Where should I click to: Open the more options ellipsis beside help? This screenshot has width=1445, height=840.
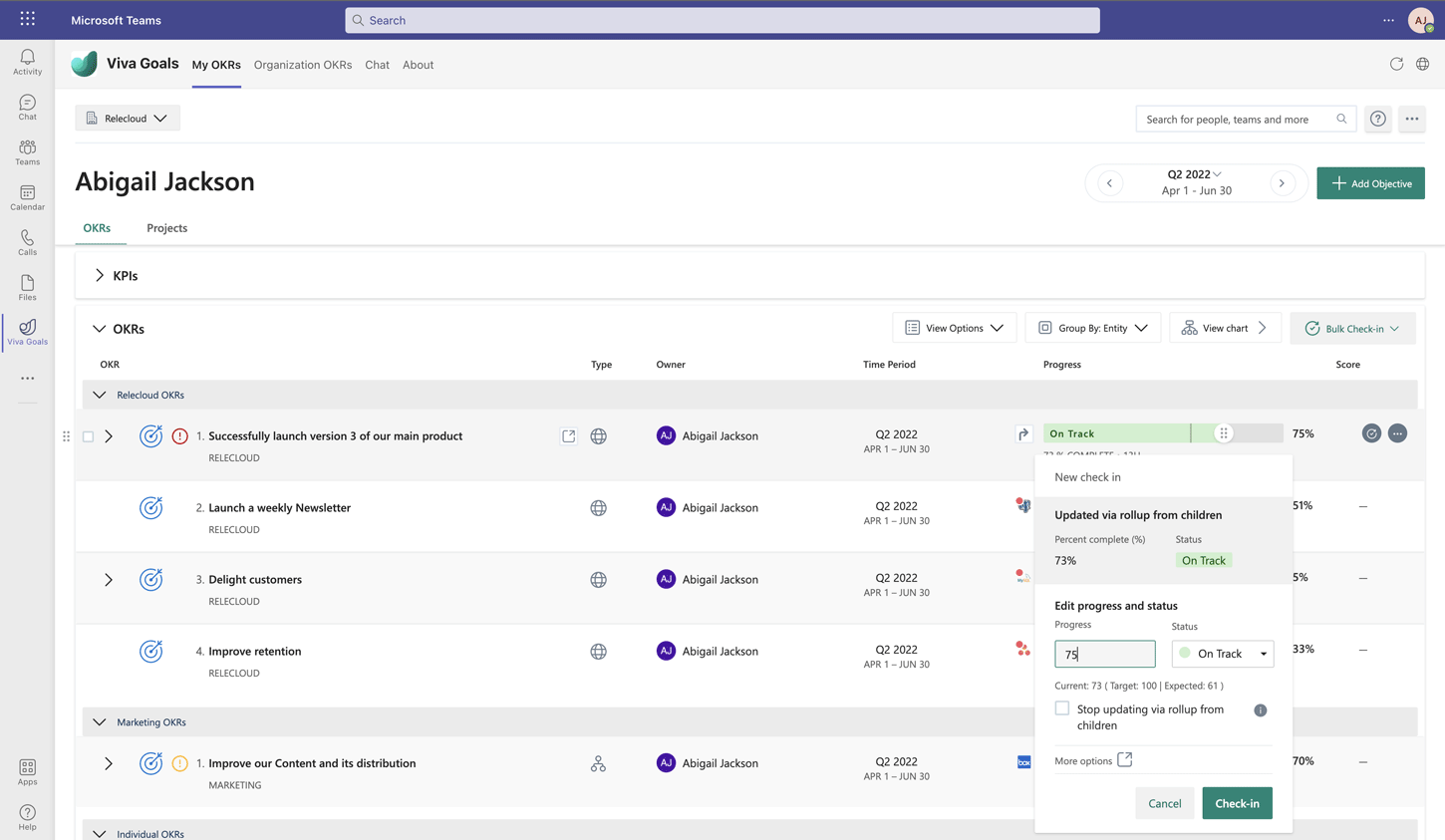1412,119
